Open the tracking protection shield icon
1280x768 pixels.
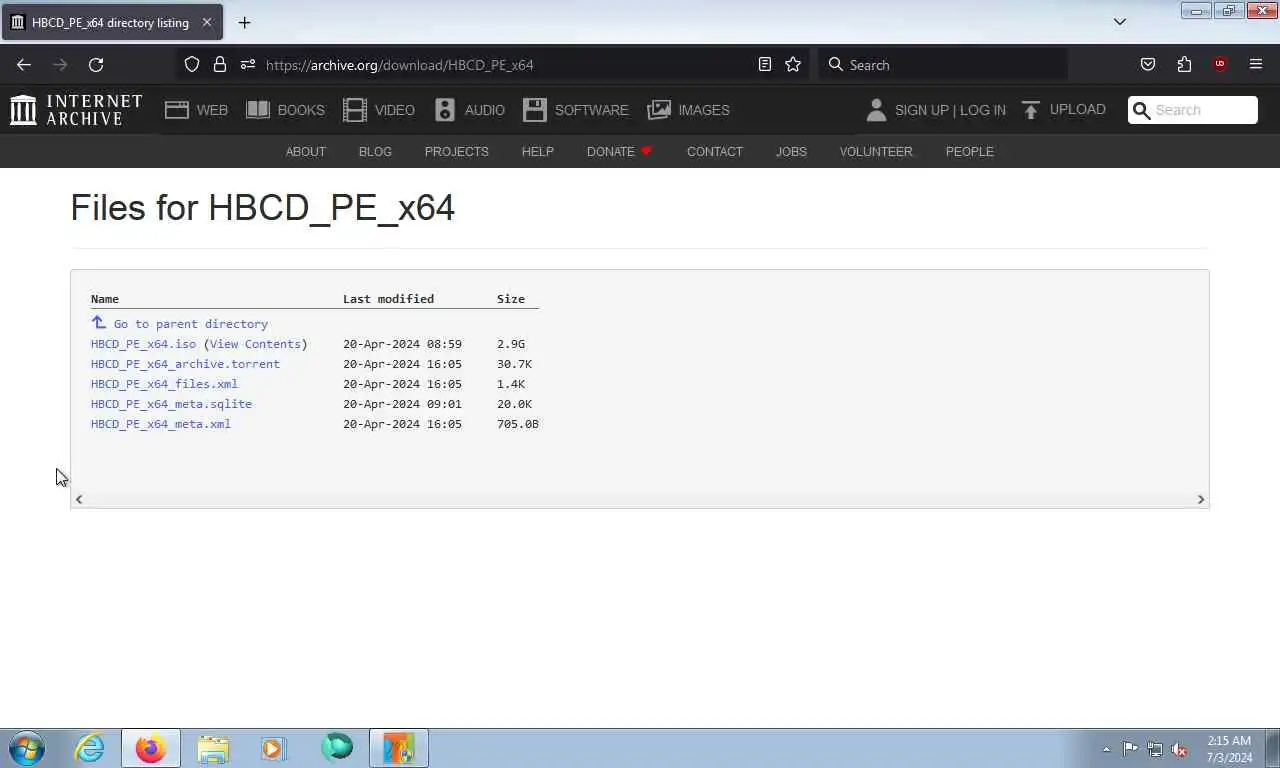coord(192,64)
